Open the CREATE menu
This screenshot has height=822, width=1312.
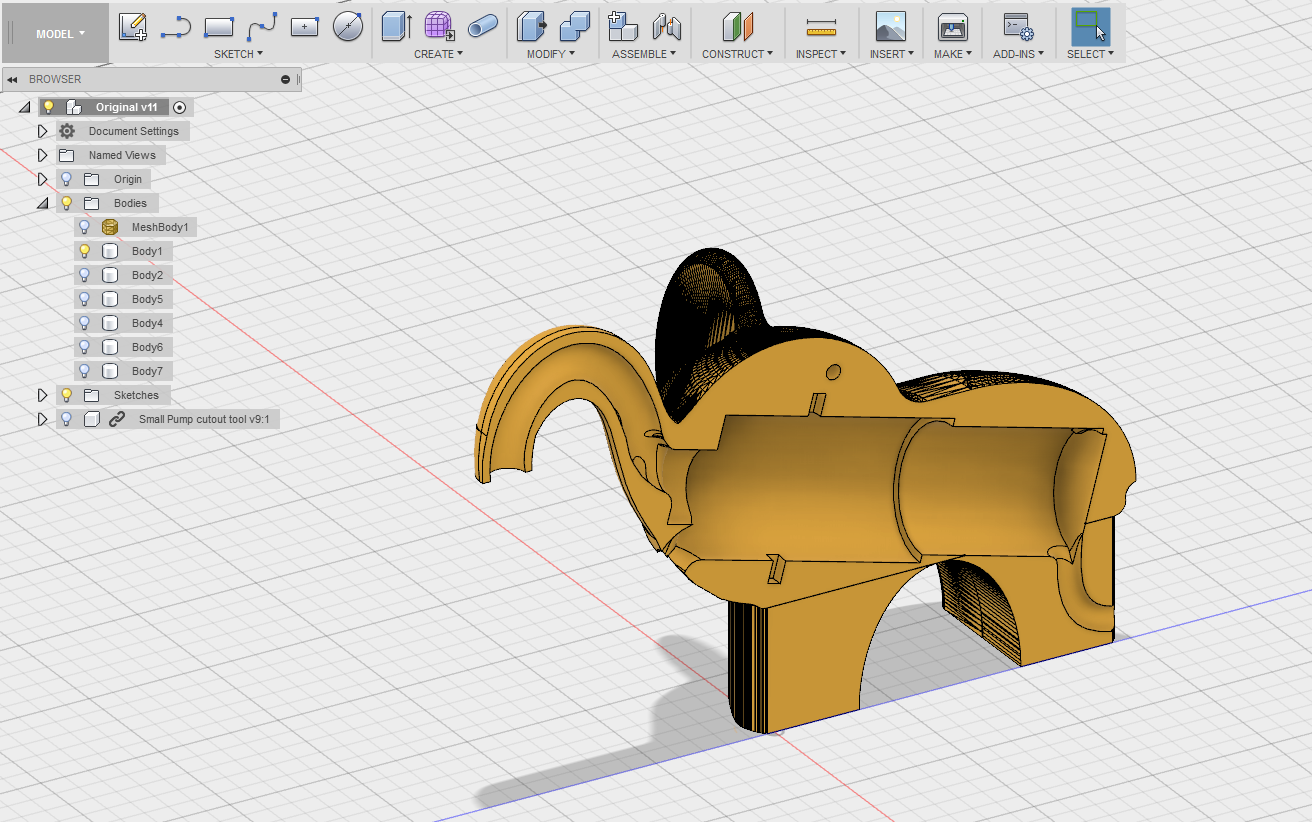439,54
